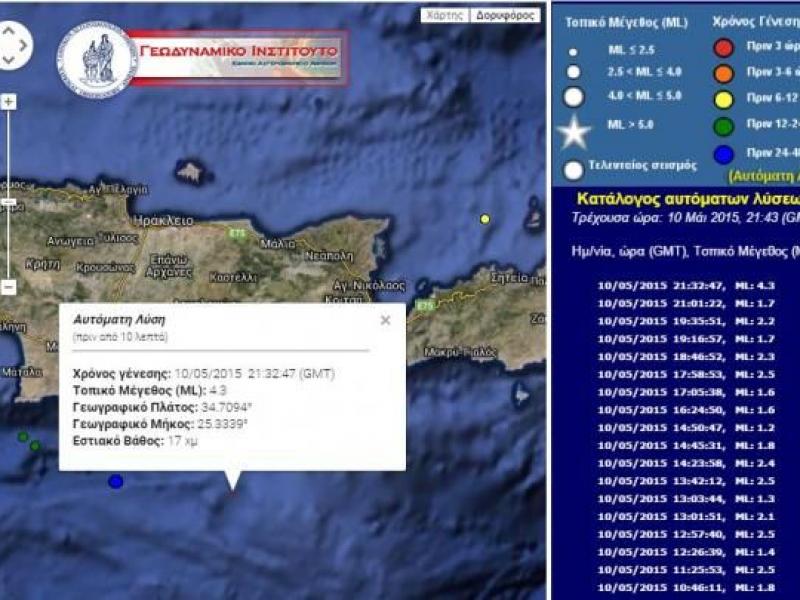Zoom out with the map minus button
The width and height of the screenshot is (800, 600).
pos(8,287)
